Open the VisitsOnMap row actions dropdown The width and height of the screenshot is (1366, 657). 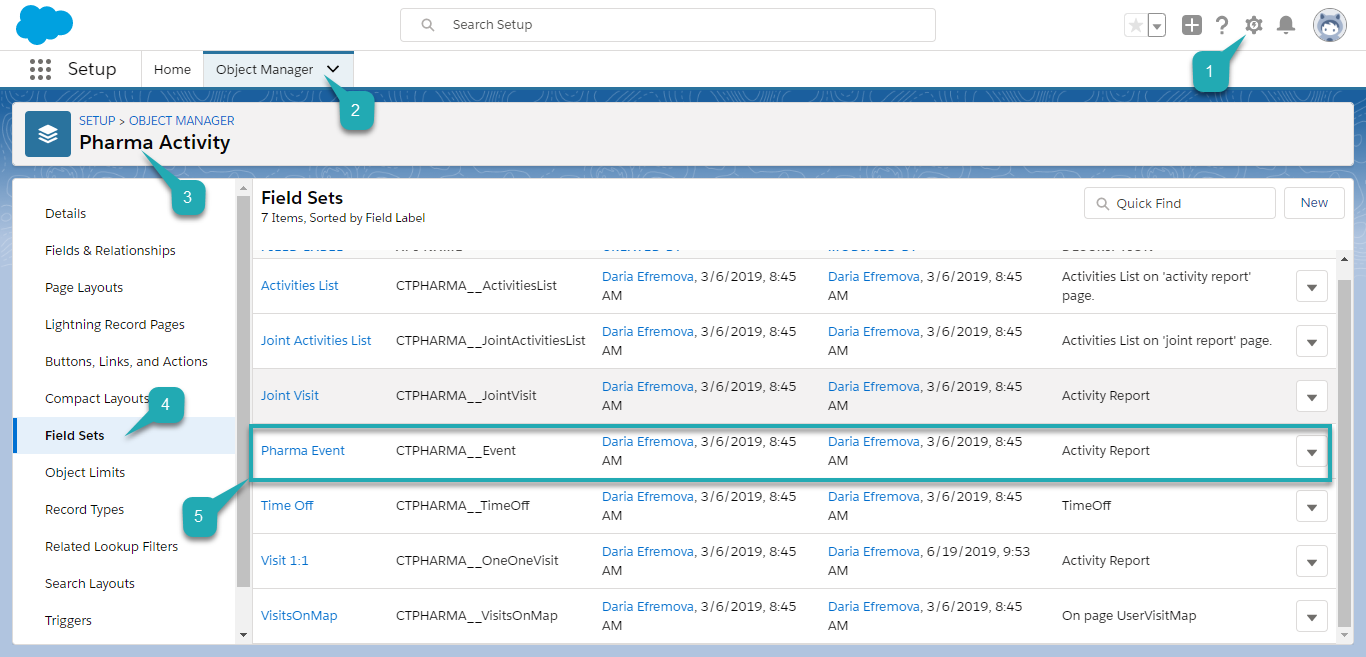(1311, 616)
